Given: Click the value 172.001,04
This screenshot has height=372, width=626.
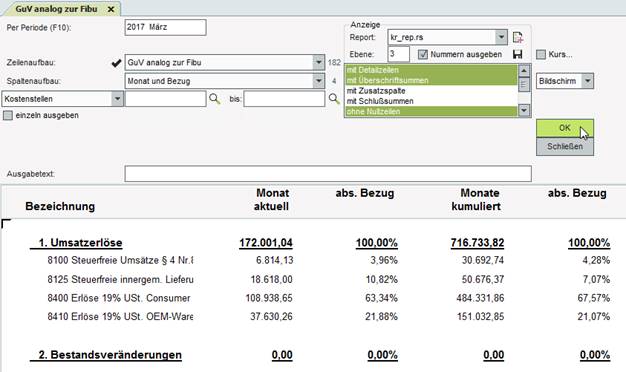Looking at the screenshot, I should [266, 243].
